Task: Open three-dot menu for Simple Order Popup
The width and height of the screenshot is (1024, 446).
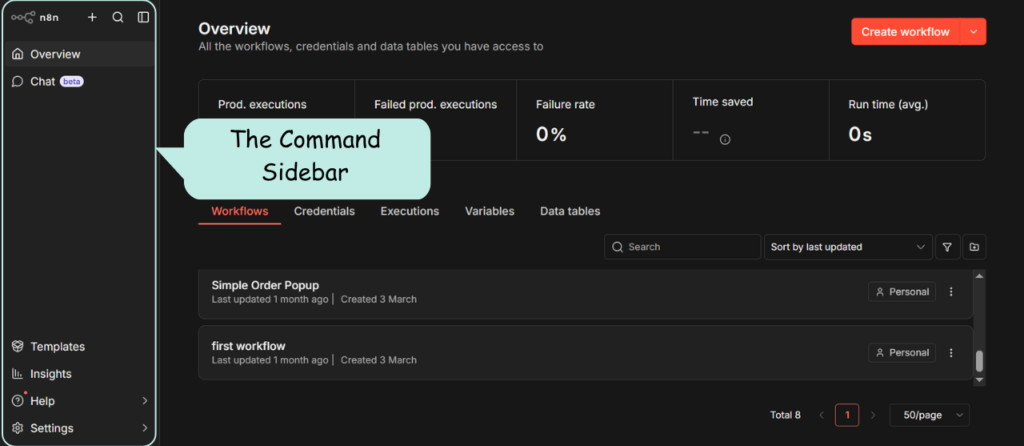Action: click(951, 292)
